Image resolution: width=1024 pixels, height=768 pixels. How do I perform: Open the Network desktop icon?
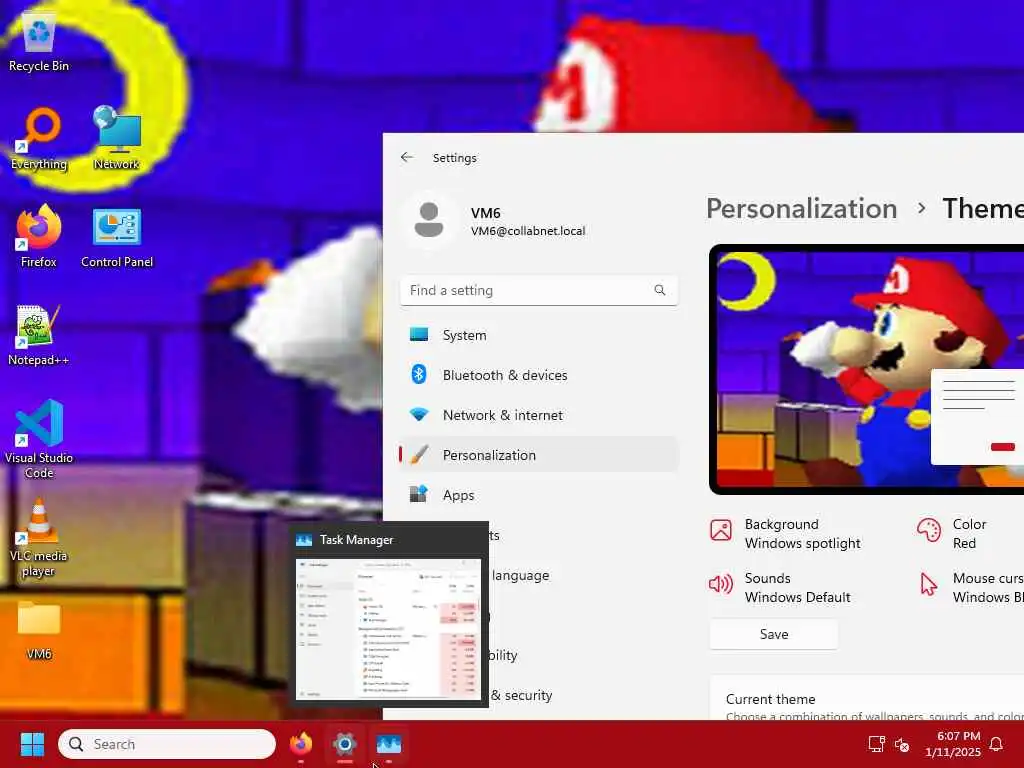(116, 139)
